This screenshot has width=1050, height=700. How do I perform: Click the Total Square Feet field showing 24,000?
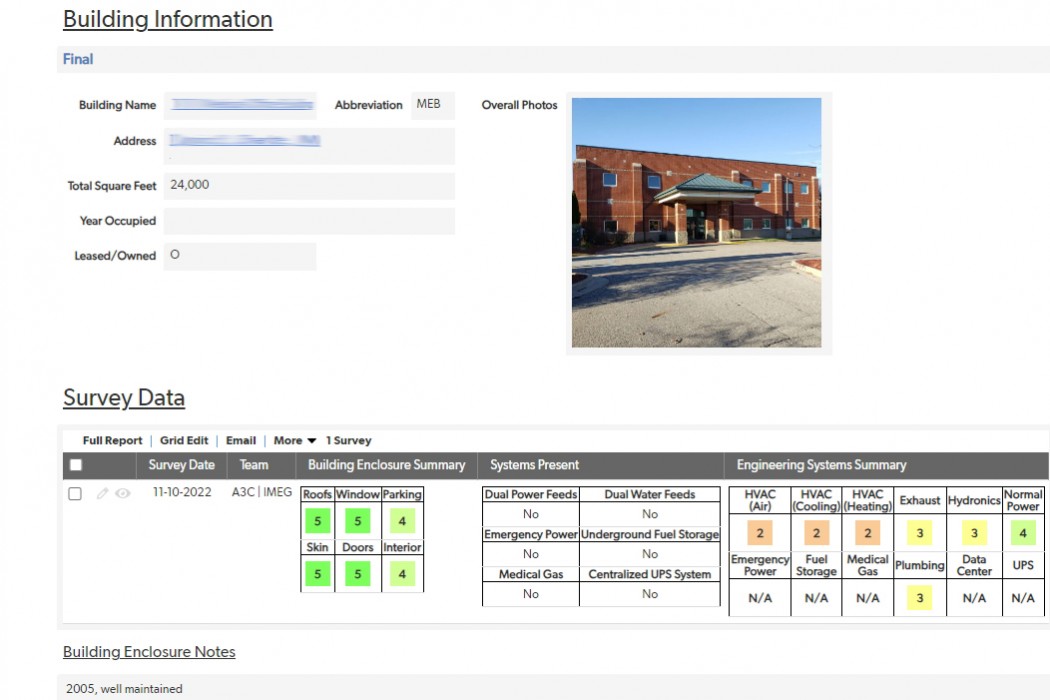(x=310, y=185)
